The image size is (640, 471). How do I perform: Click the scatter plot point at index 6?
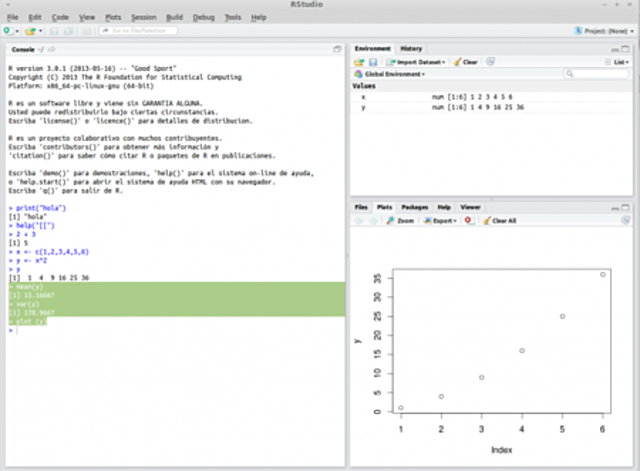602,275
